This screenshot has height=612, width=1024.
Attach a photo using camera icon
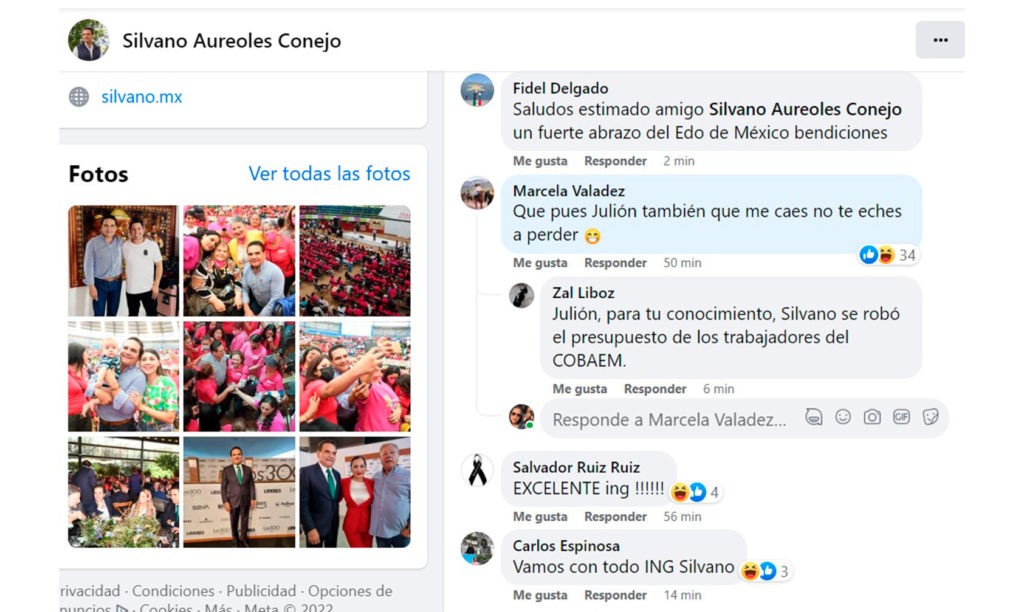point(872,417)
